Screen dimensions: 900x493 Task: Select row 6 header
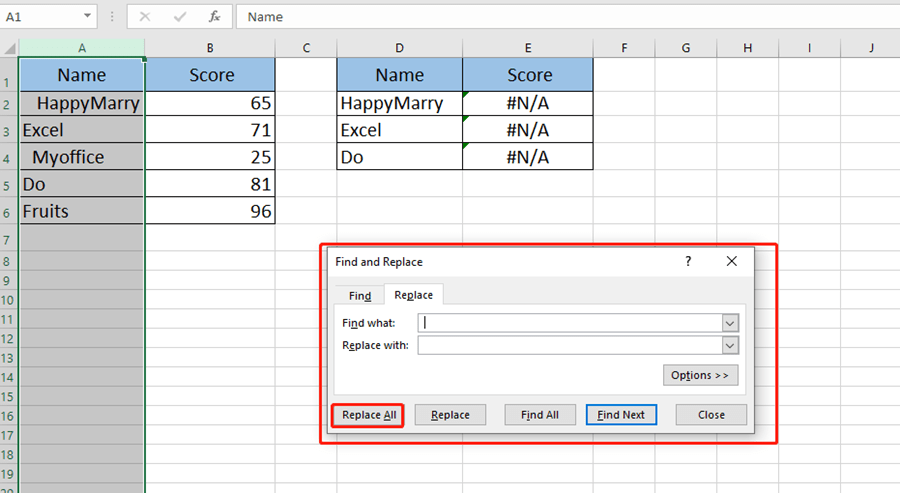(9, 212)
